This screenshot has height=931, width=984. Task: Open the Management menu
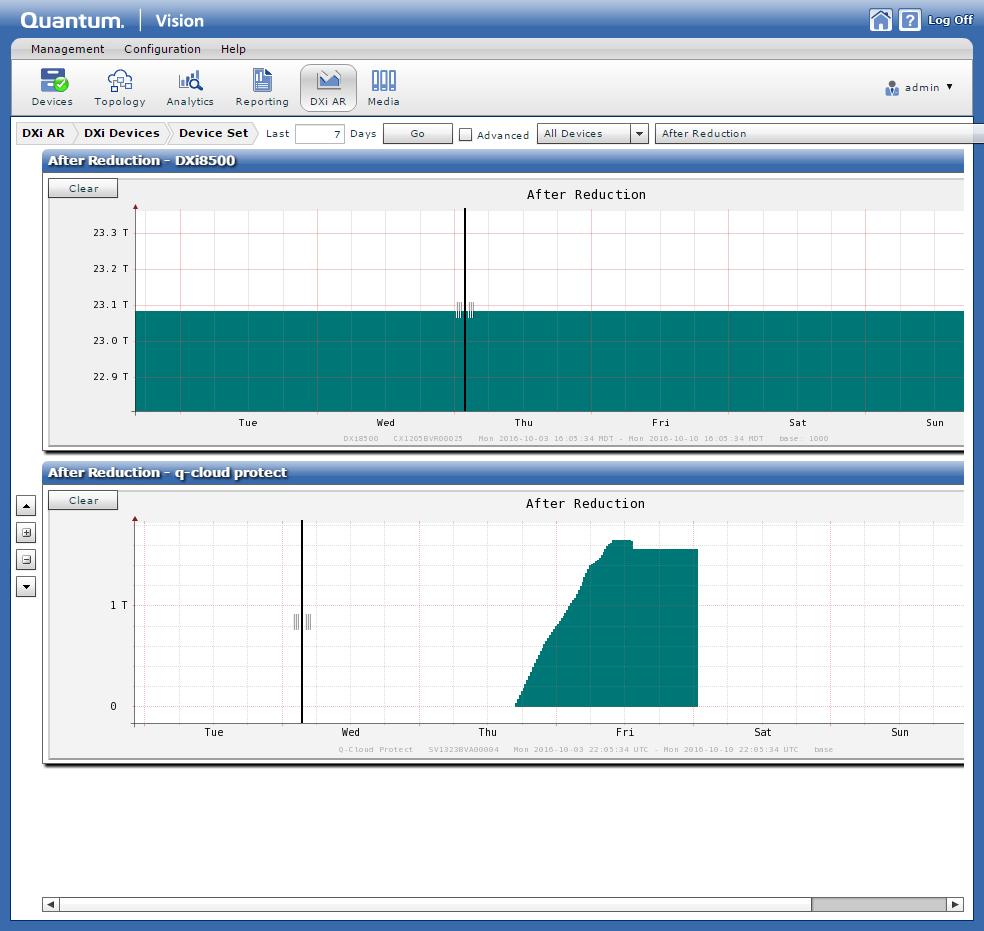(x=68, y=49)
